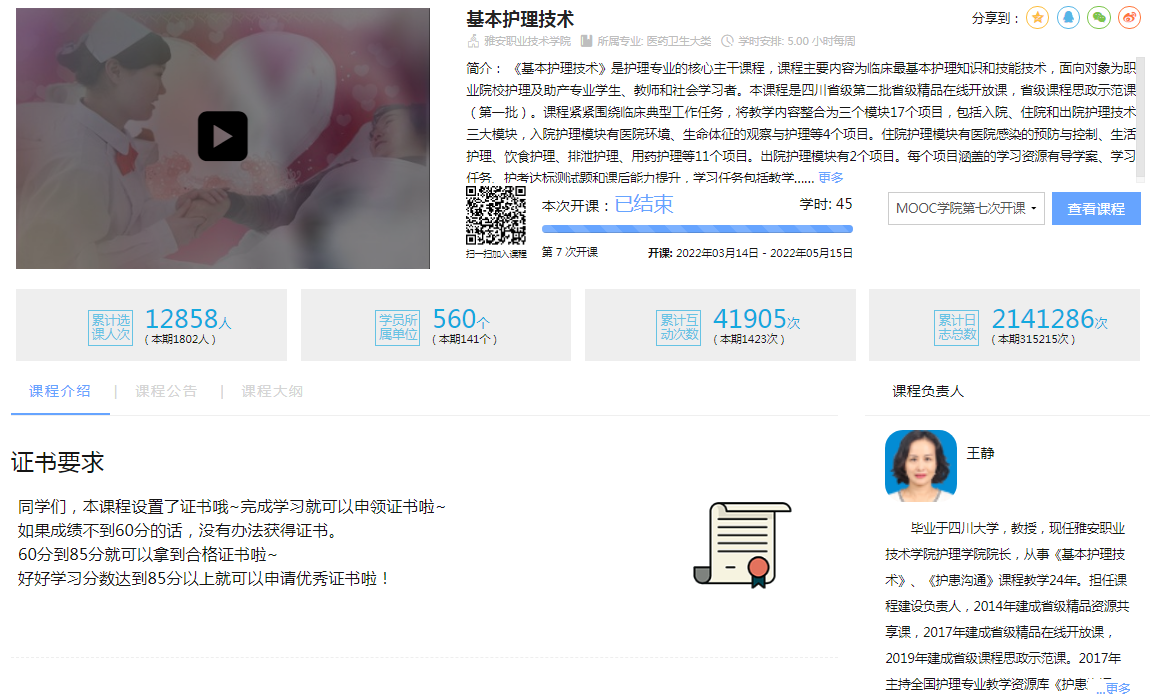Share course via WeChat icon
This screenshot has width=1157, height=694.
[1098, 18]
